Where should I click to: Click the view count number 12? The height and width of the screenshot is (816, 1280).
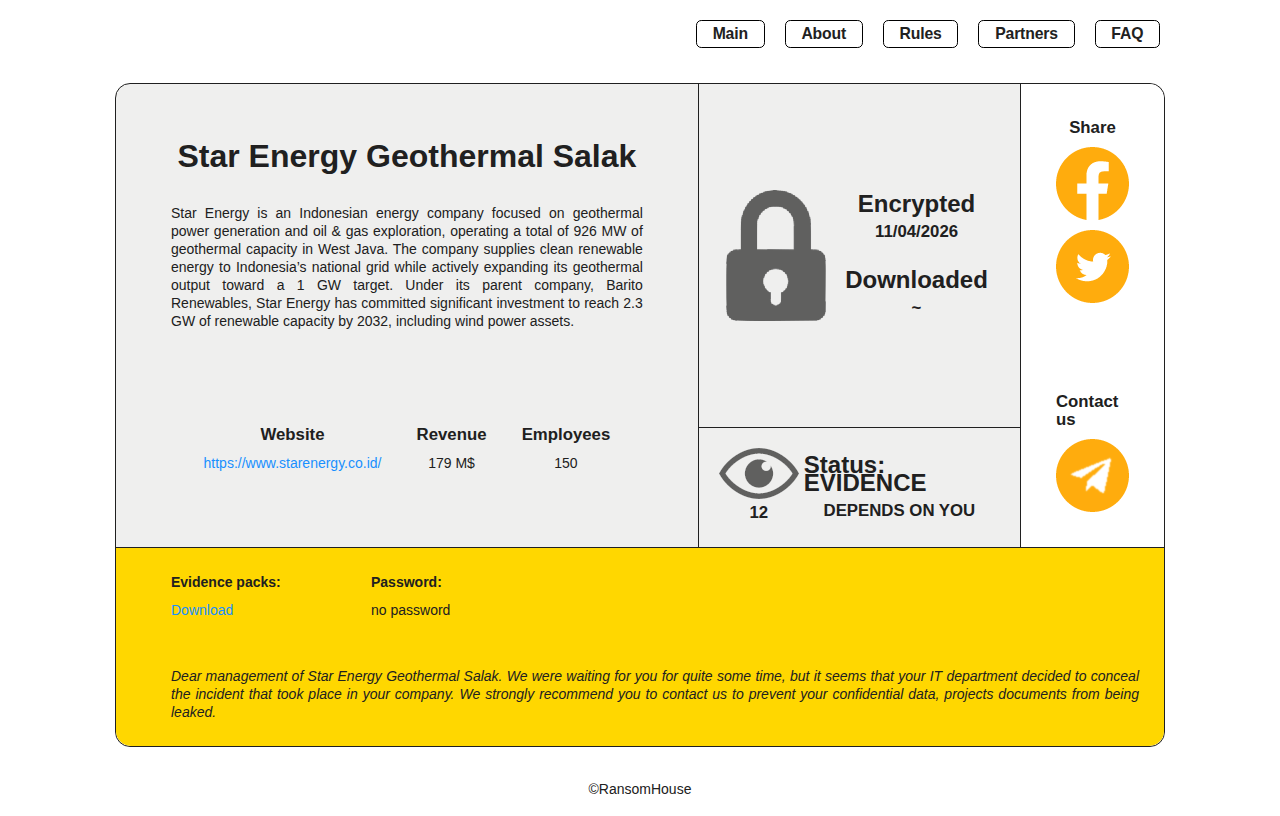(x=759, y=513)
